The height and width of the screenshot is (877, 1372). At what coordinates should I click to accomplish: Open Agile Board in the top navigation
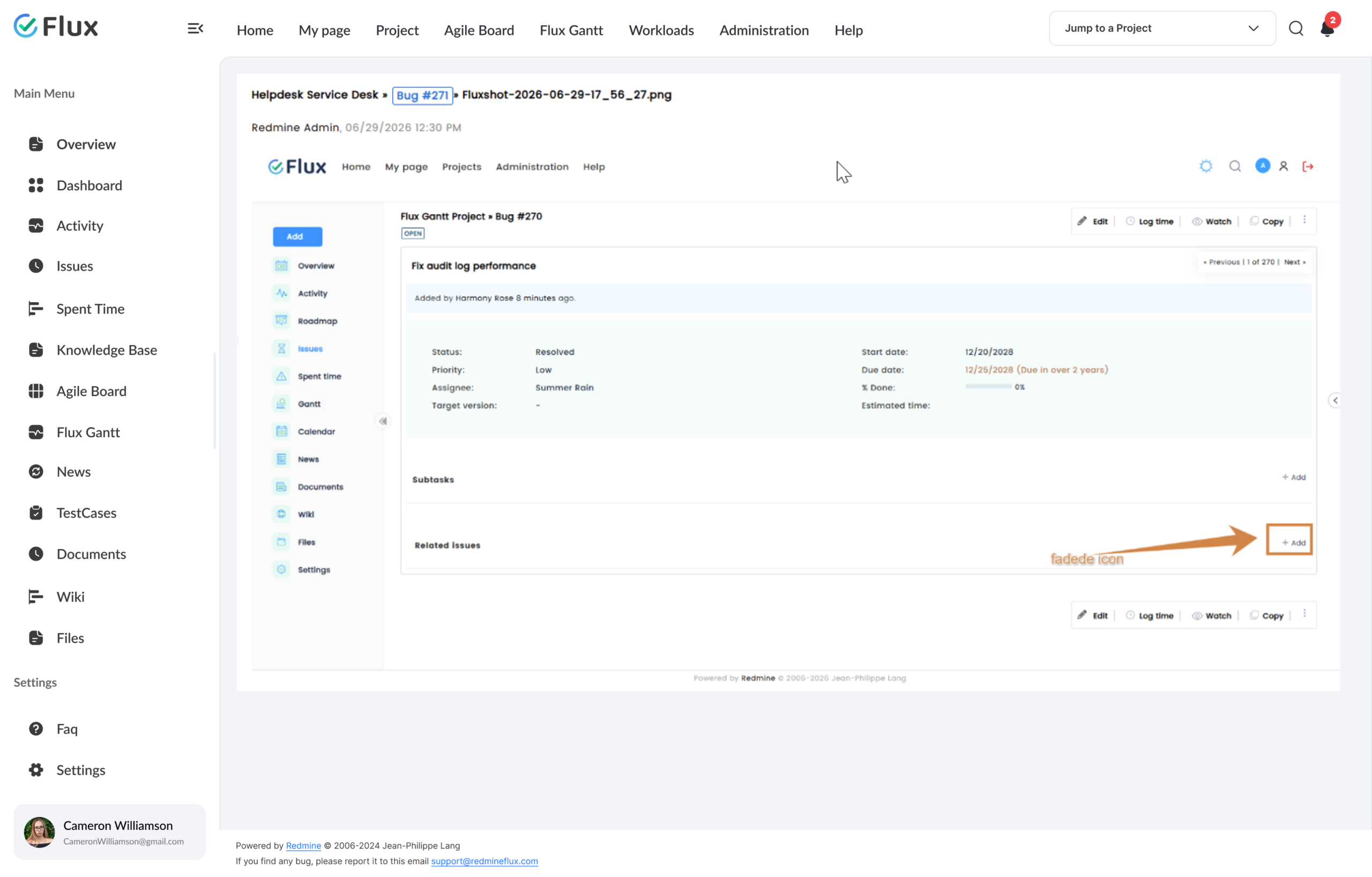tap(479, 30)
